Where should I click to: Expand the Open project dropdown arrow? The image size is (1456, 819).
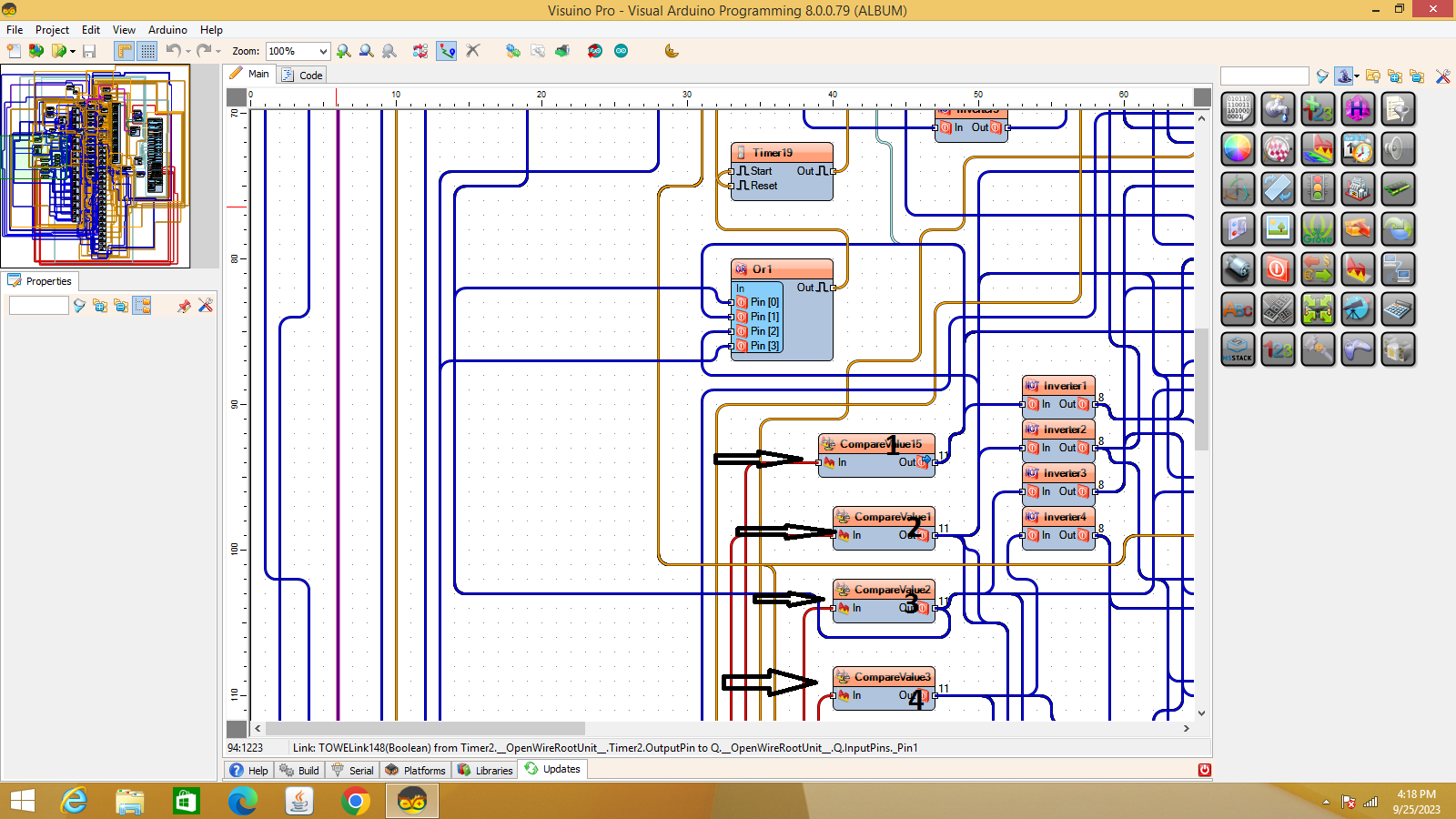click(x=73, y=52)
